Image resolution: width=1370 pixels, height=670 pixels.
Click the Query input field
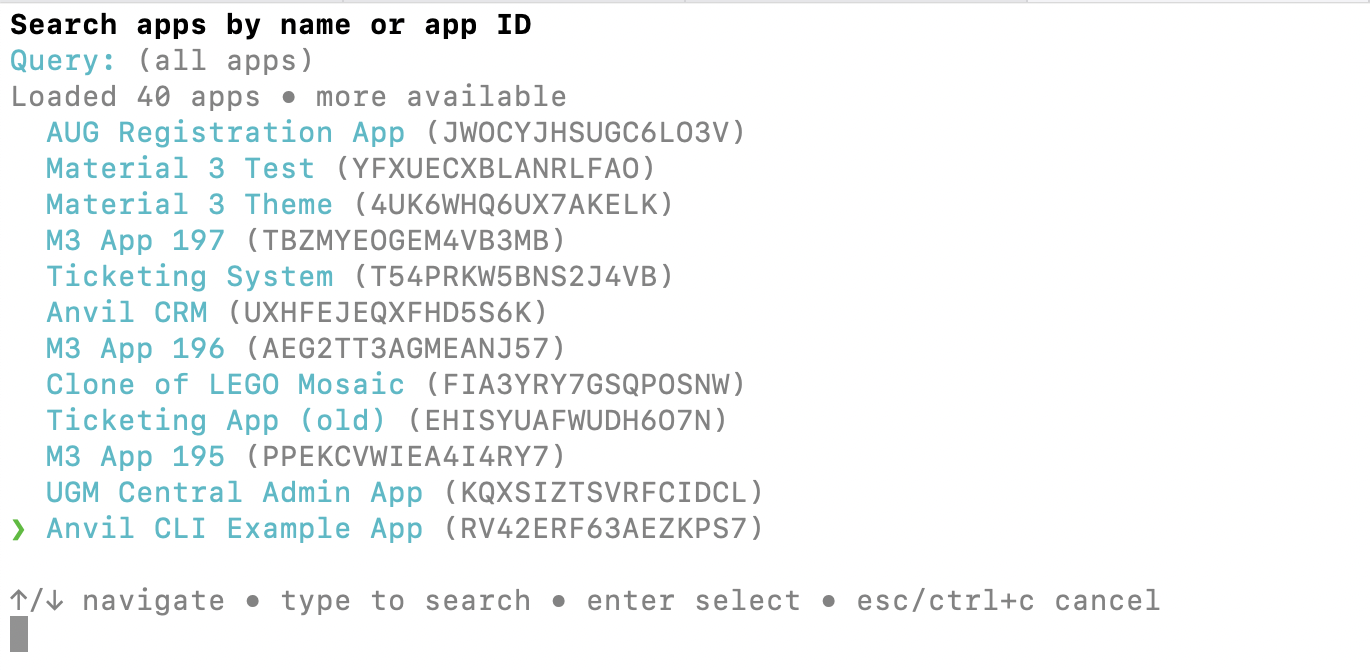tap(58, 60)
